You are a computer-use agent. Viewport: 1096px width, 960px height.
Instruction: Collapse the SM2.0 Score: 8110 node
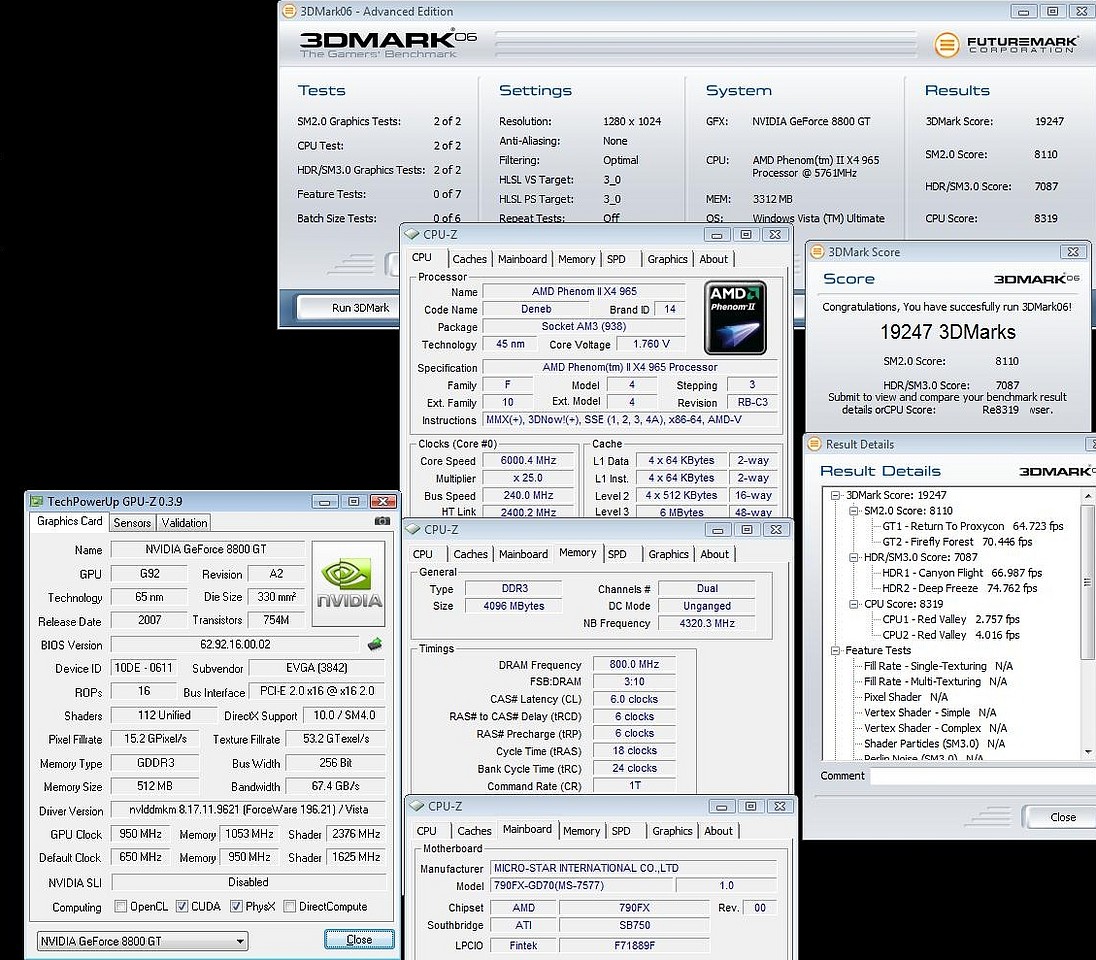click(853, 510)
